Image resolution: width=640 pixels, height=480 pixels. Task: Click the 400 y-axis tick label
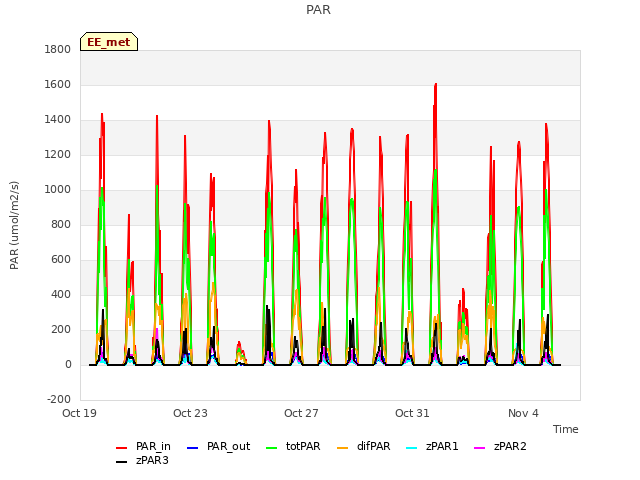(61, 295)
